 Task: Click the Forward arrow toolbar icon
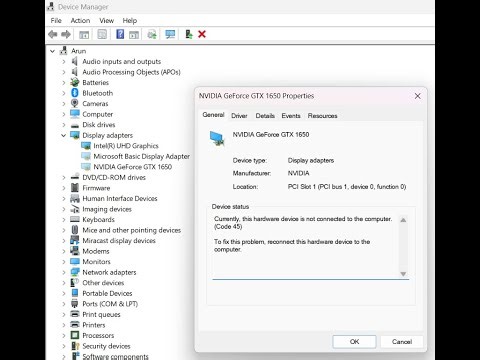pos(66,34)
